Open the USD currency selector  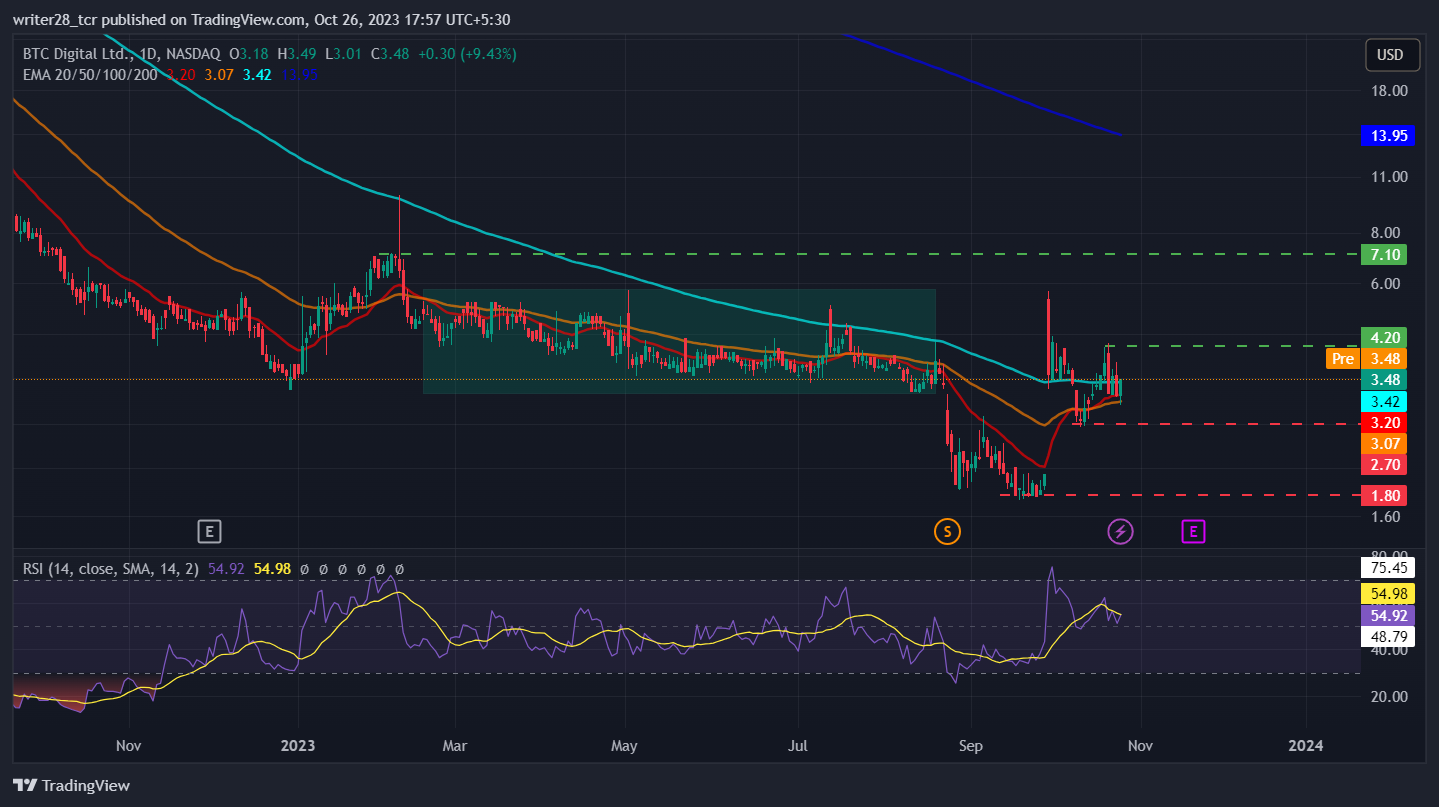click(x=1392, y=55)
